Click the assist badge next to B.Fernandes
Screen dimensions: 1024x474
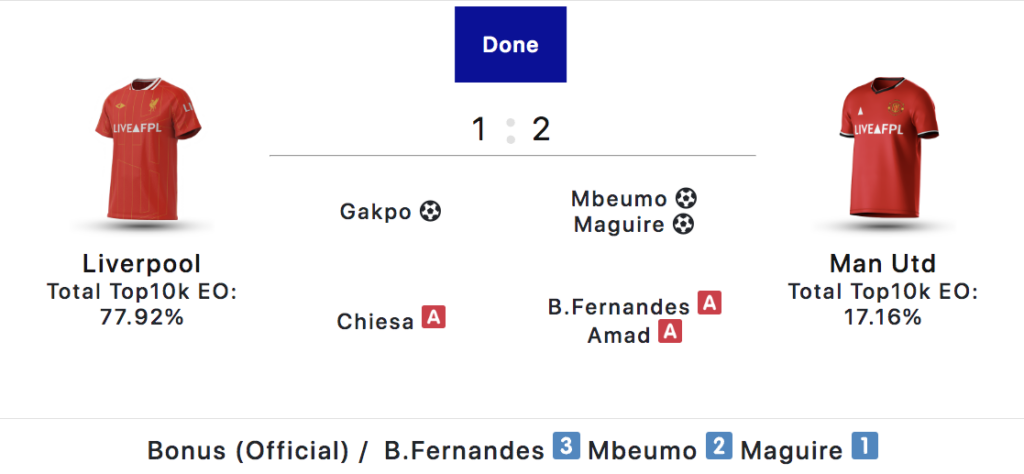[709, 303]
